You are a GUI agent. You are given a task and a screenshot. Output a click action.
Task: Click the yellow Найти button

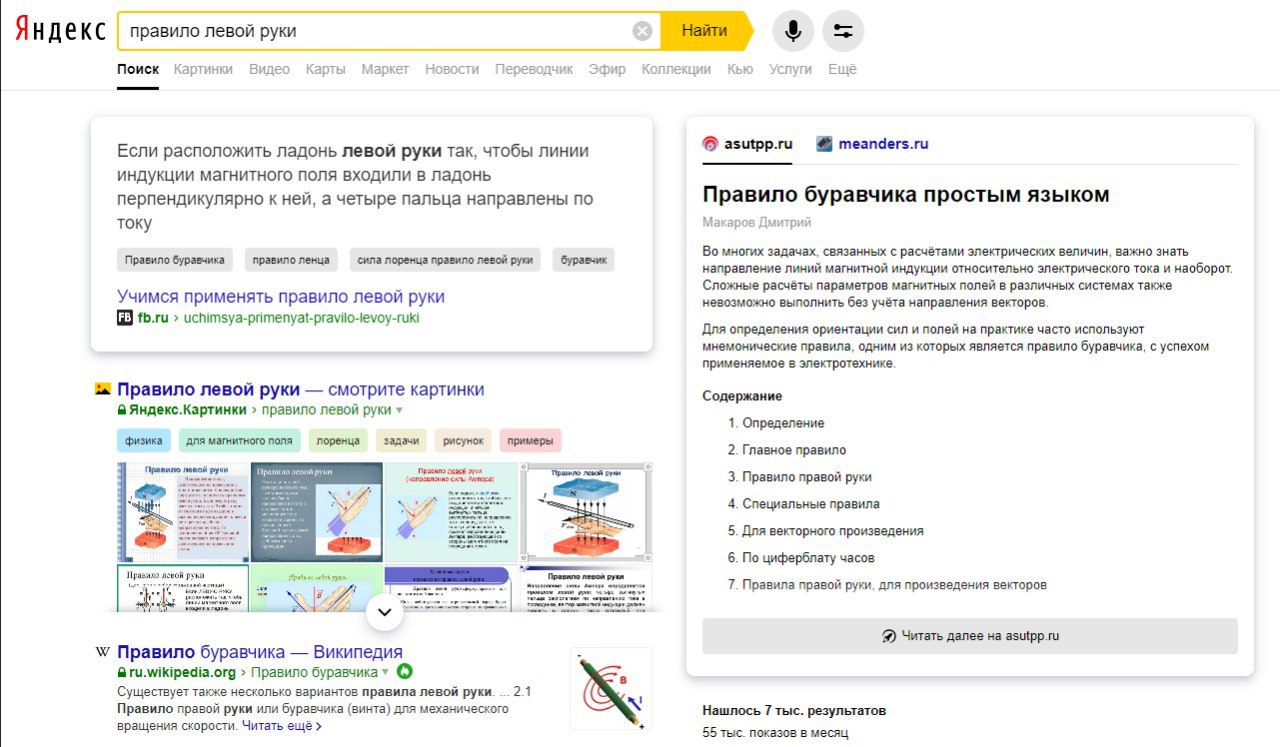tap(705, 31)
